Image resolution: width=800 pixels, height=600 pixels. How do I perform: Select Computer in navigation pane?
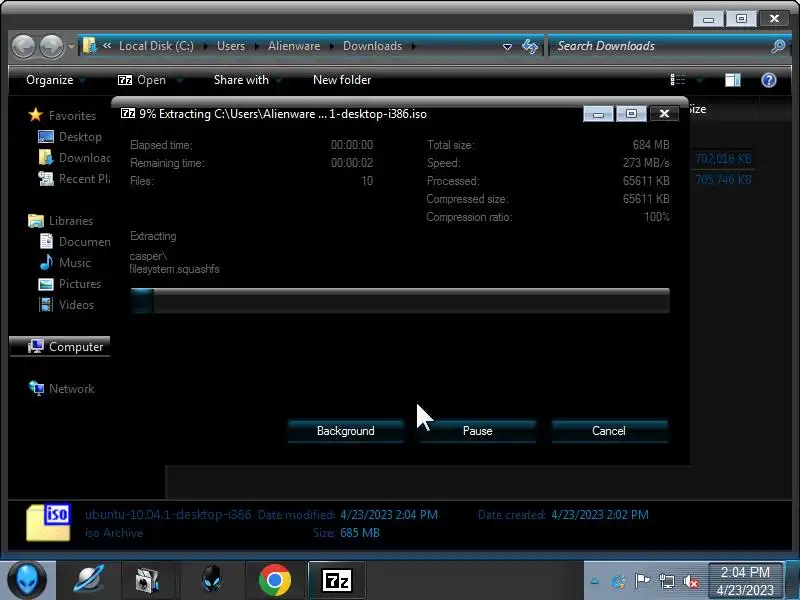click(x=60, y=346)
